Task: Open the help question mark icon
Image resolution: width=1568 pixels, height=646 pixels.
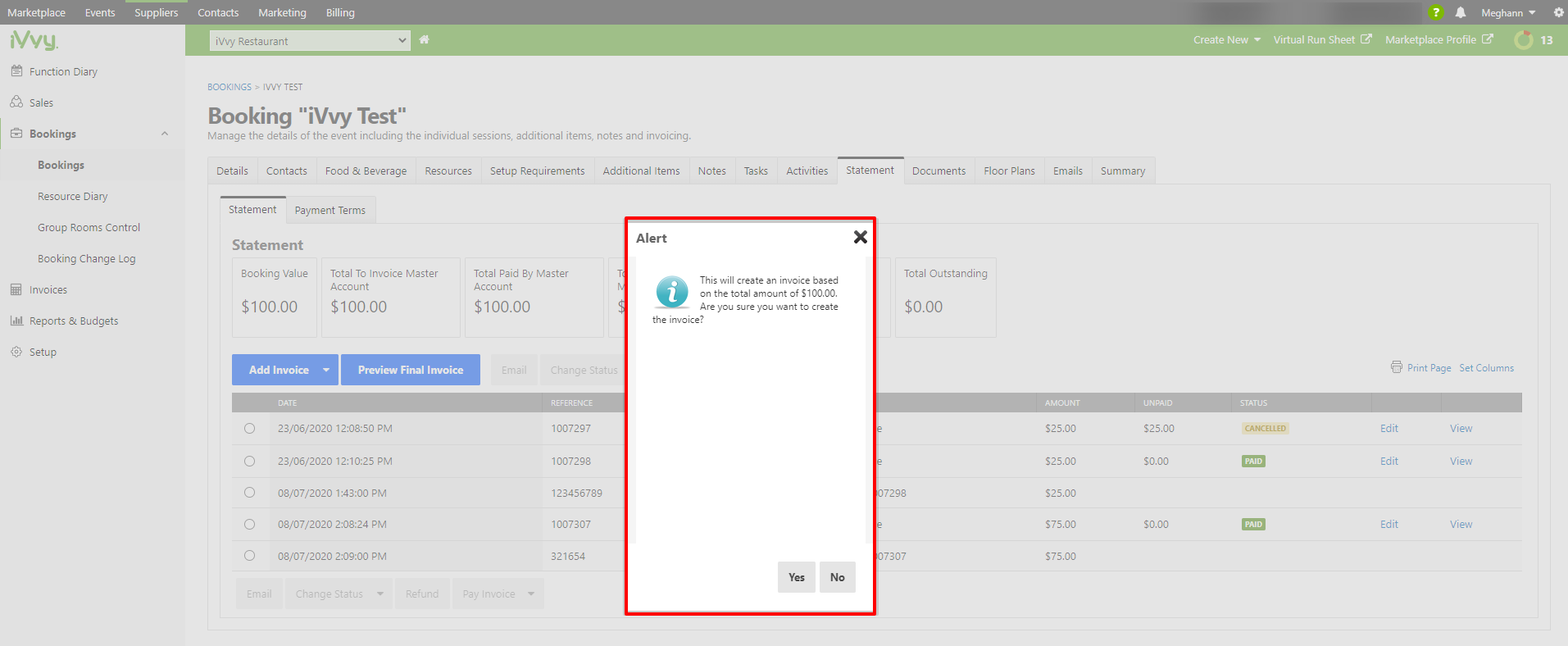Action: click(1435, 12)
